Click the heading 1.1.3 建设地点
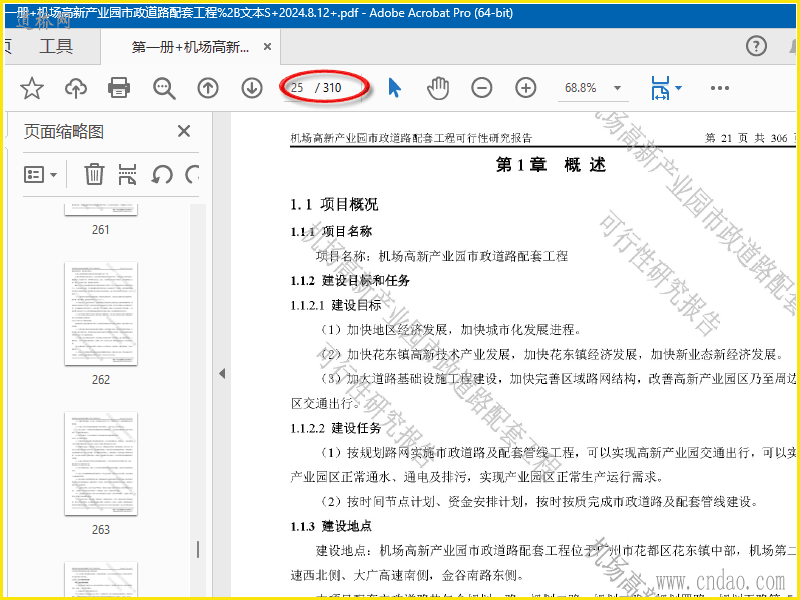The width and height of the screenshot is (800, 600). click(x=331, y=526)
